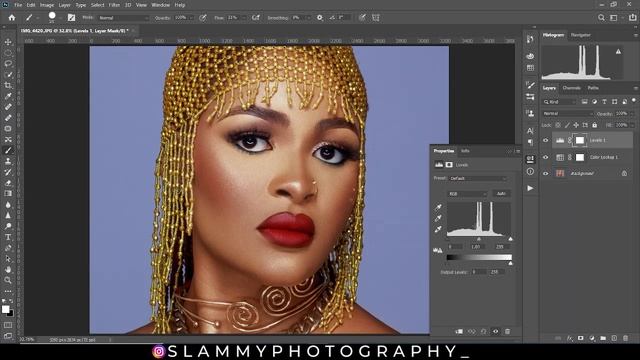Select the Zoom tool
Viewport: 640px width, 360px height.
8,280
